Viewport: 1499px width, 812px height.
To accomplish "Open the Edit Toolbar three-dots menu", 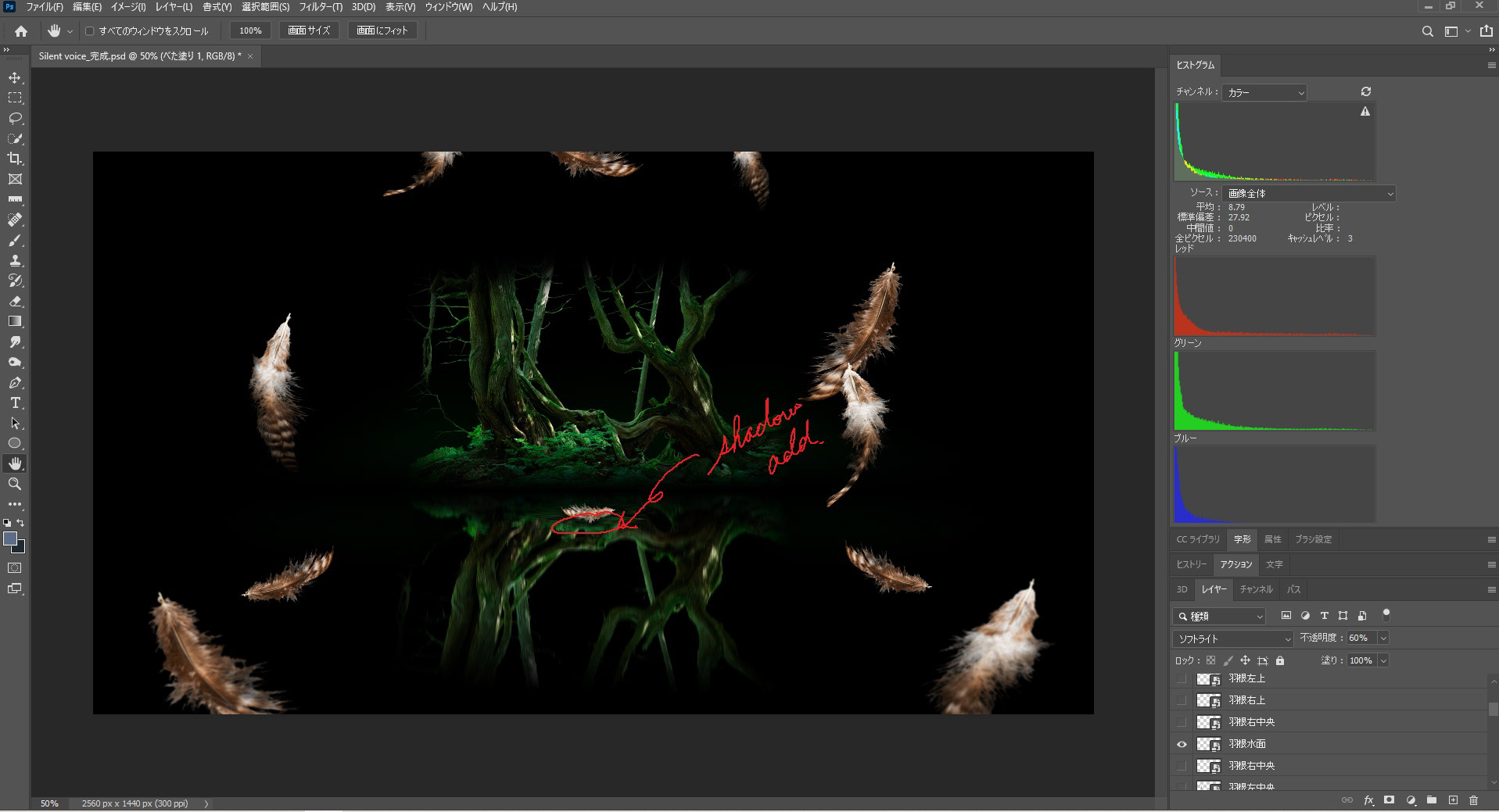I will click(x=15, y=505).
